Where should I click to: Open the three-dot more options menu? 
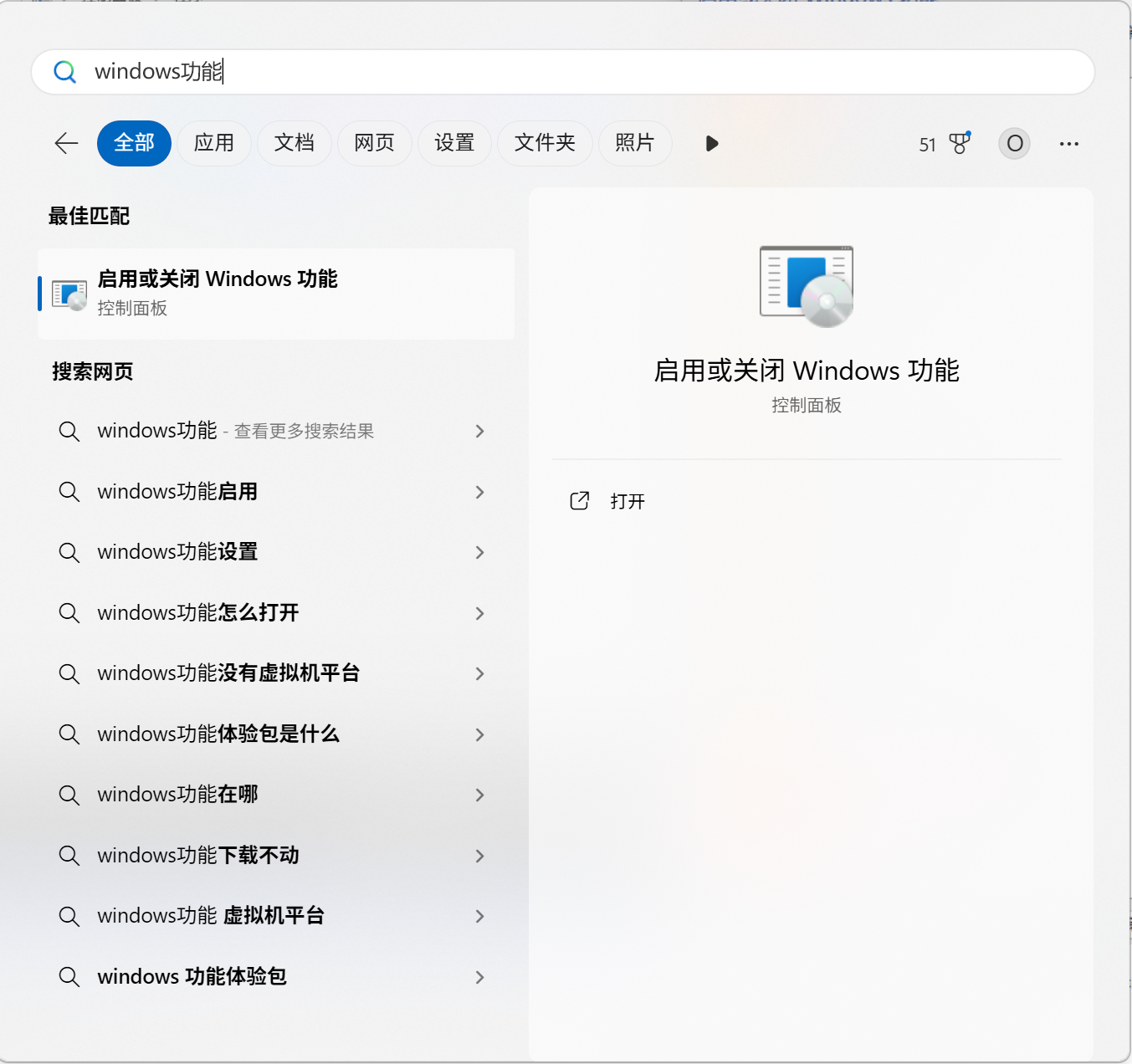pos(1068,144)
